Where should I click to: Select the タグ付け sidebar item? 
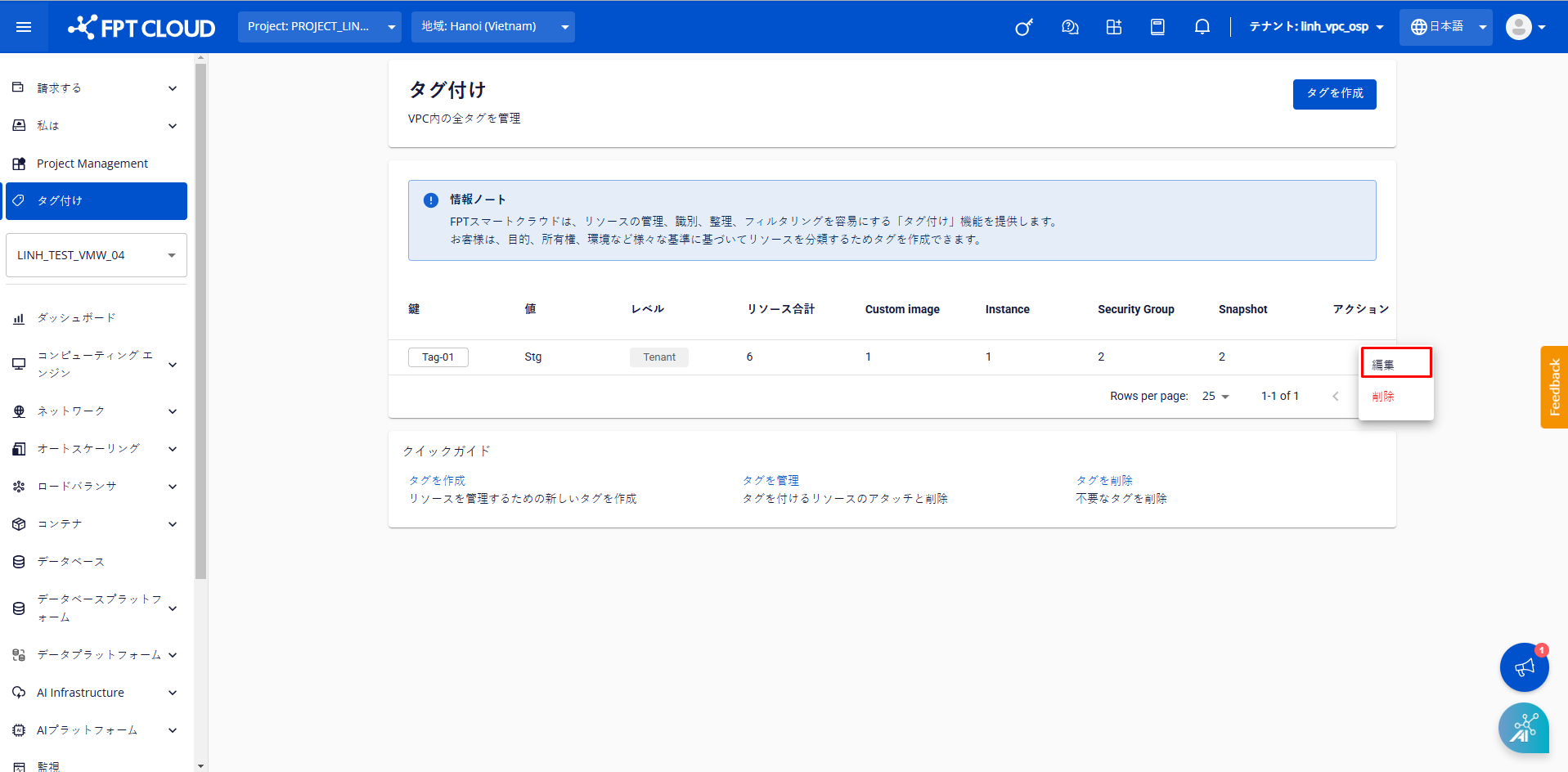point(97,201)
